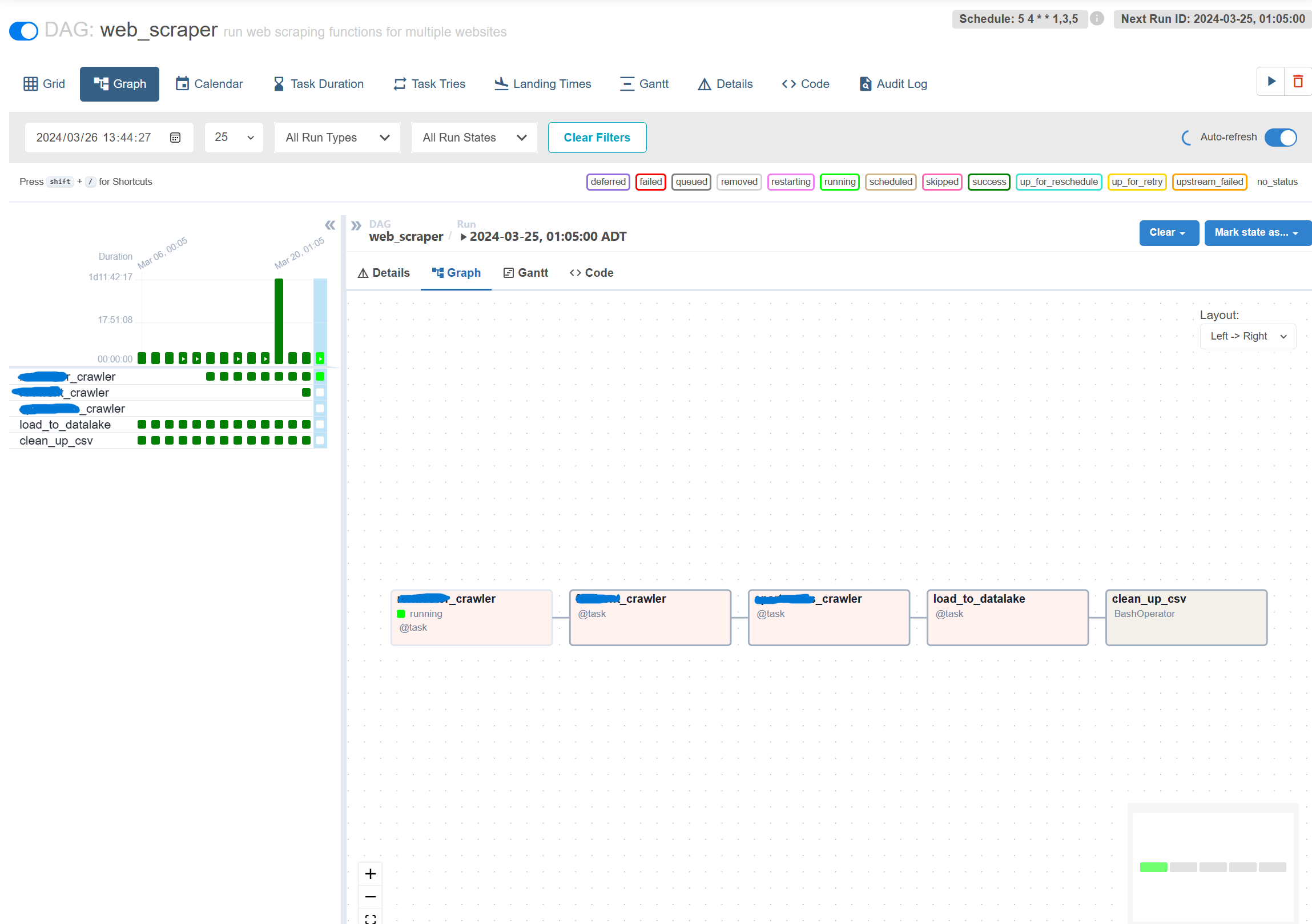This screenshot has width=1312, height=924.
Task: Click the calendar icon in date field
Action: coord(175,138)
